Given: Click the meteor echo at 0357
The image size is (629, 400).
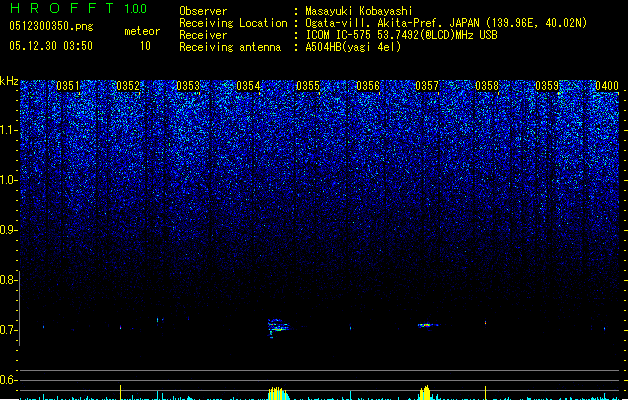Looking at the screenshot, I should tap(428, 325).
